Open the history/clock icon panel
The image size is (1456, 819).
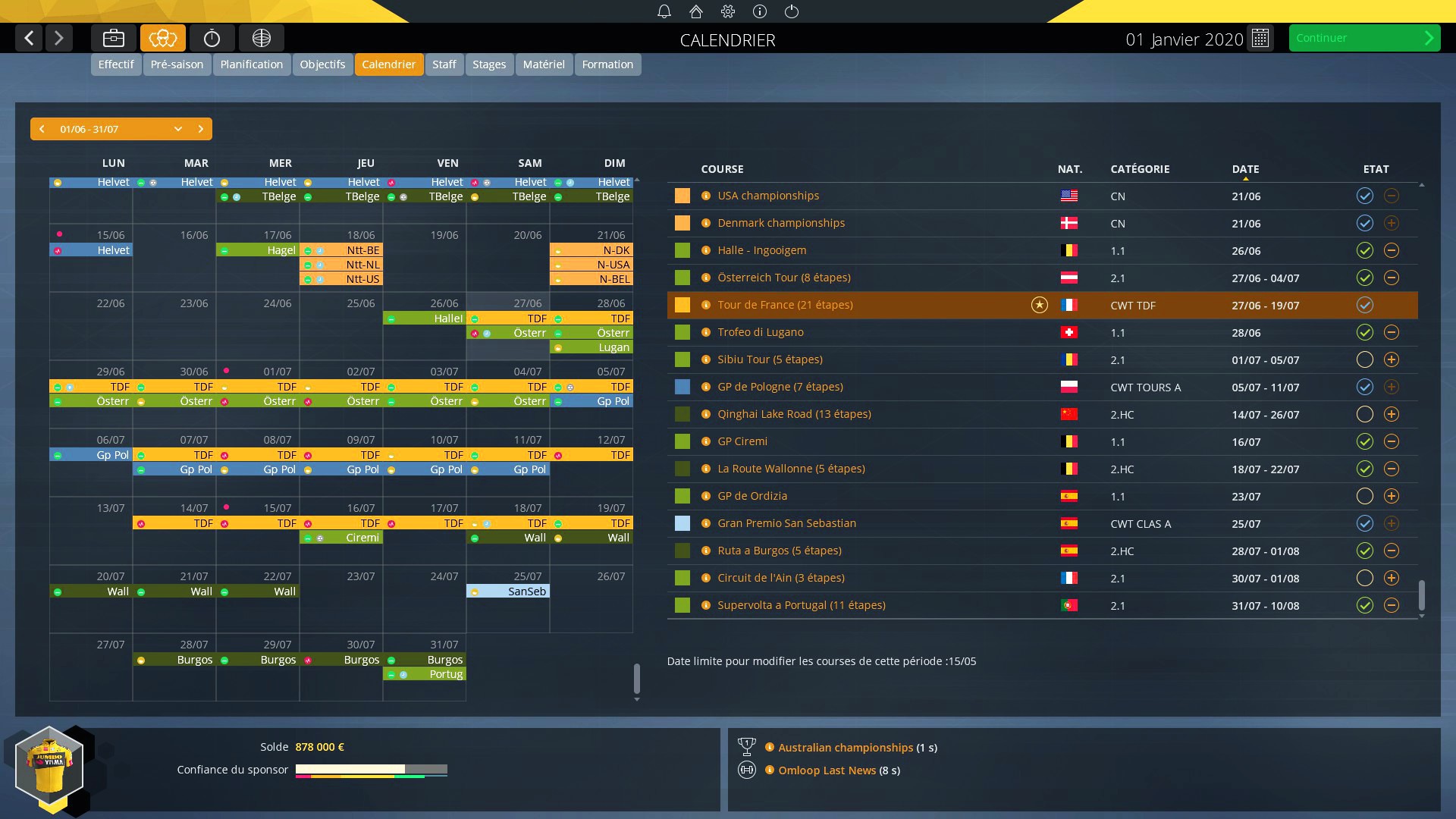(212, 38)
